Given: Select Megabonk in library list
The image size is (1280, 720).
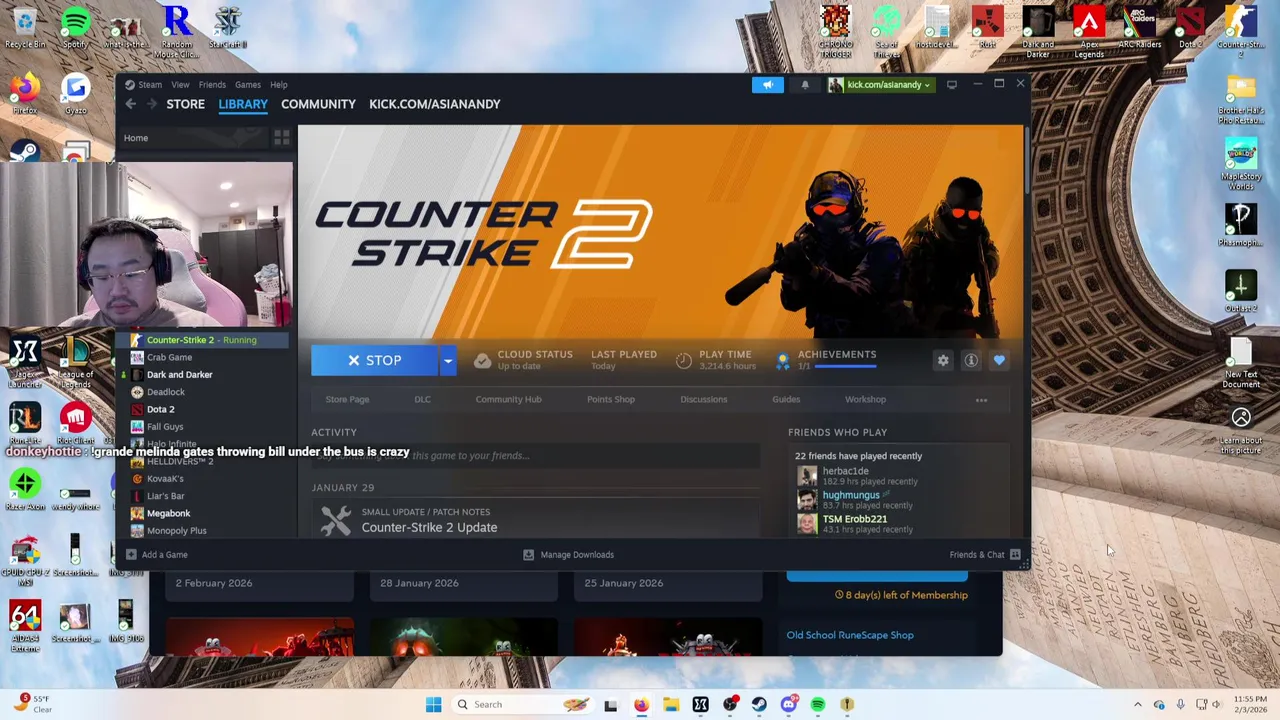Looking at the screenshot, I should click(168, 514).
